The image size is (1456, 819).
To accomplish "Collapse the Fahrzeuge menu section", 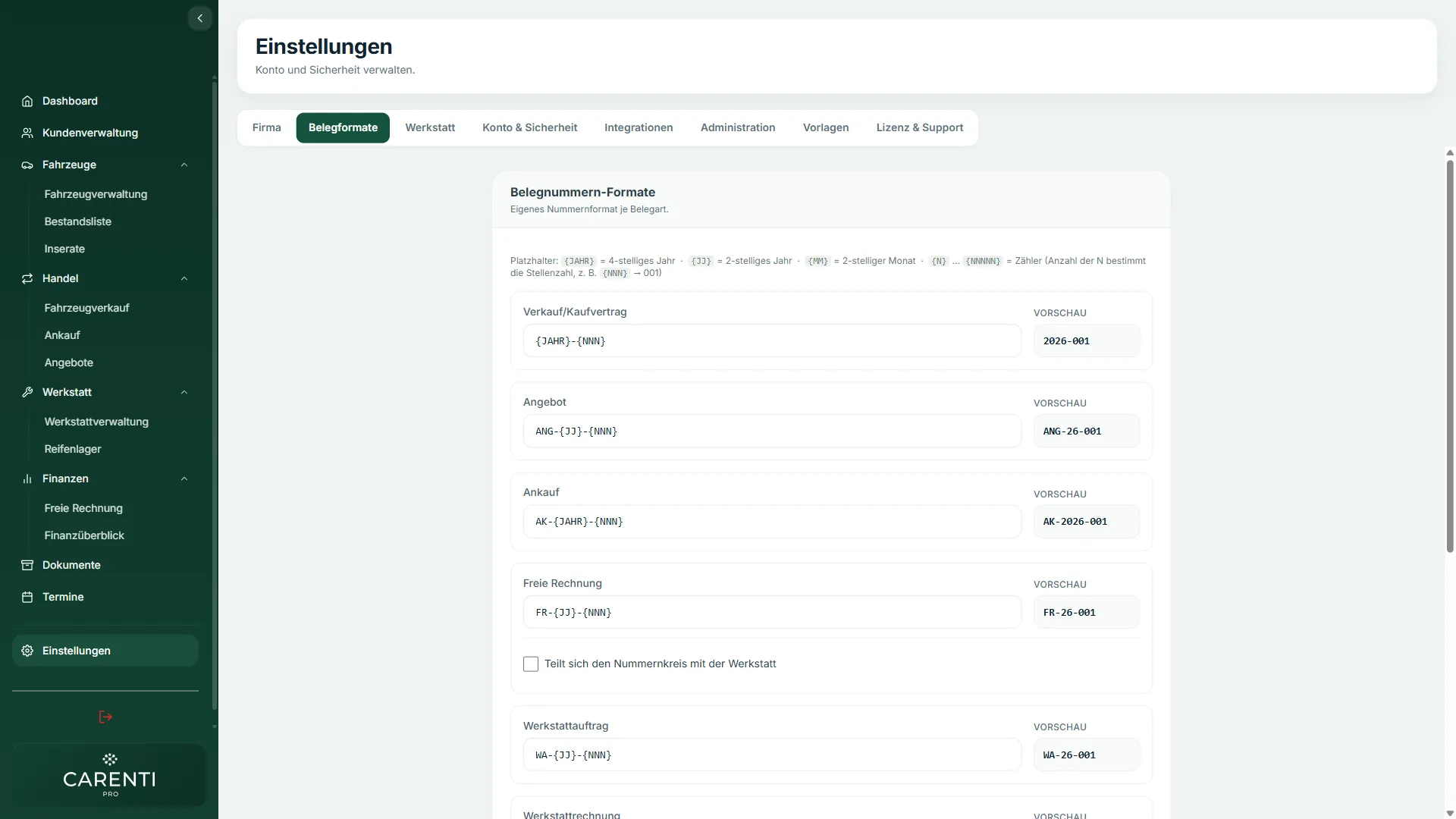I will pyautogui.click(x=184, y=165).
